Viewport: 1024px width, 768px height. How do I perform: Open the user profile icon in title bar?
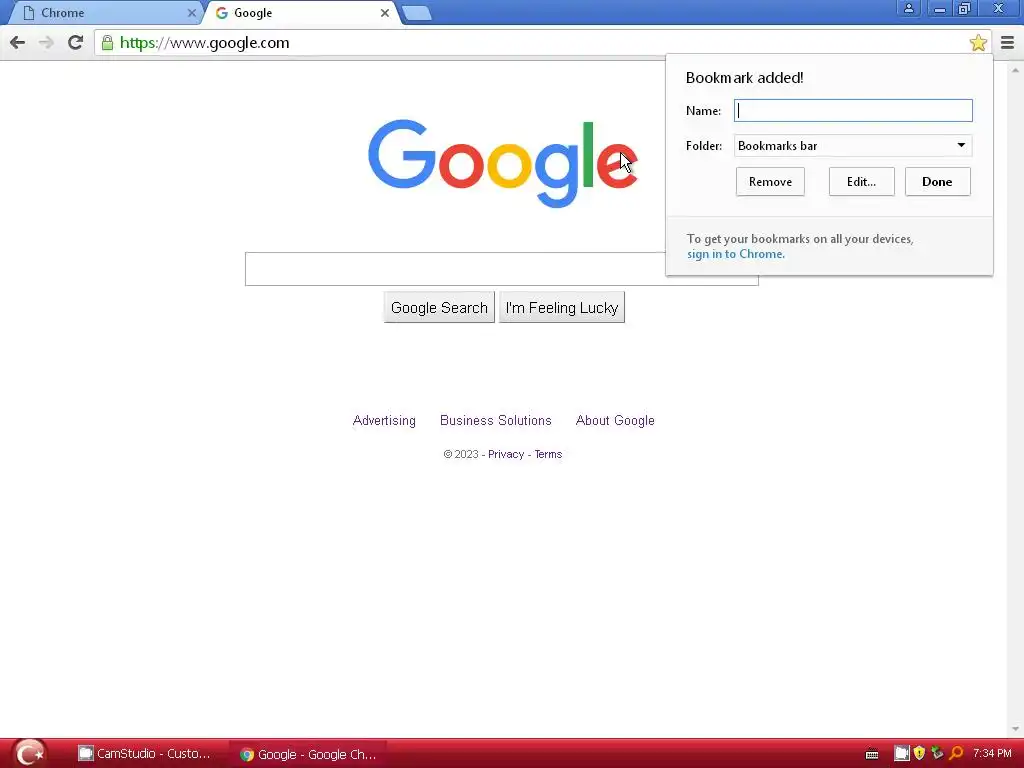[x=908, y=8]
